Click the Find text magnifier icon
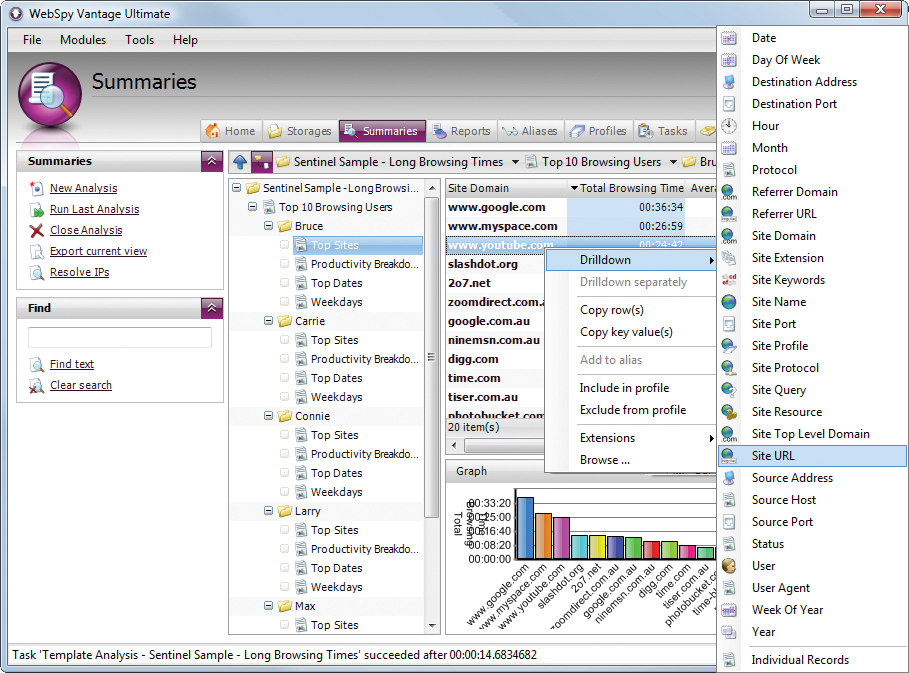 tap(37, 365)
